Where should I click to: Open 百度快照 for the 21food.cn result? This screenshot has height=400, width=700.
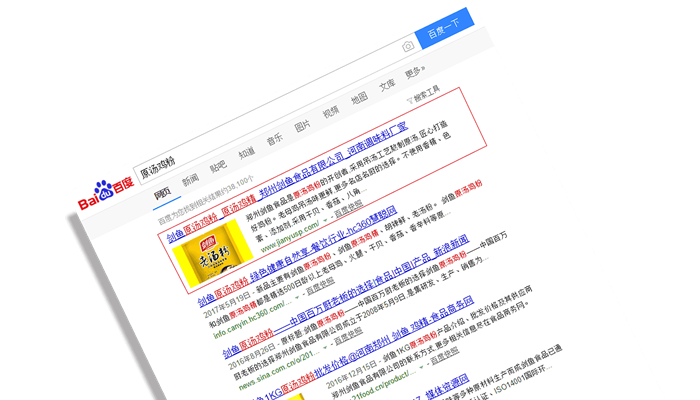tap(445, 355)
